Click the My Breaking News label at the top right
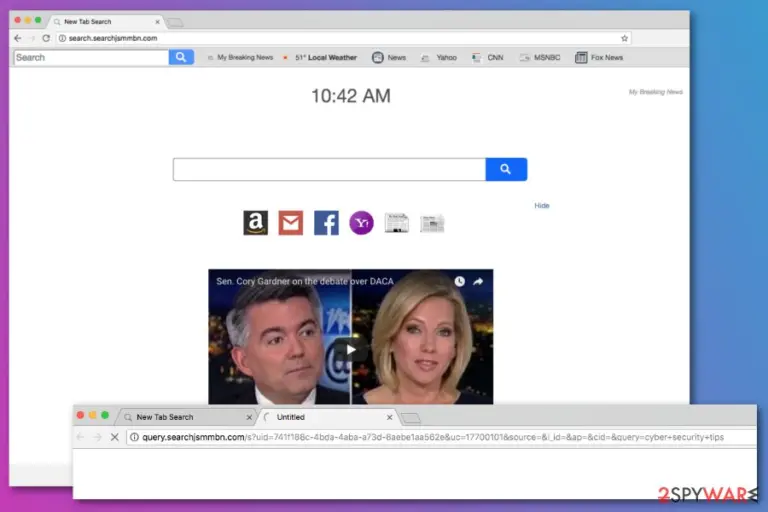The image size is (768, 512). (x=655, y=92)
